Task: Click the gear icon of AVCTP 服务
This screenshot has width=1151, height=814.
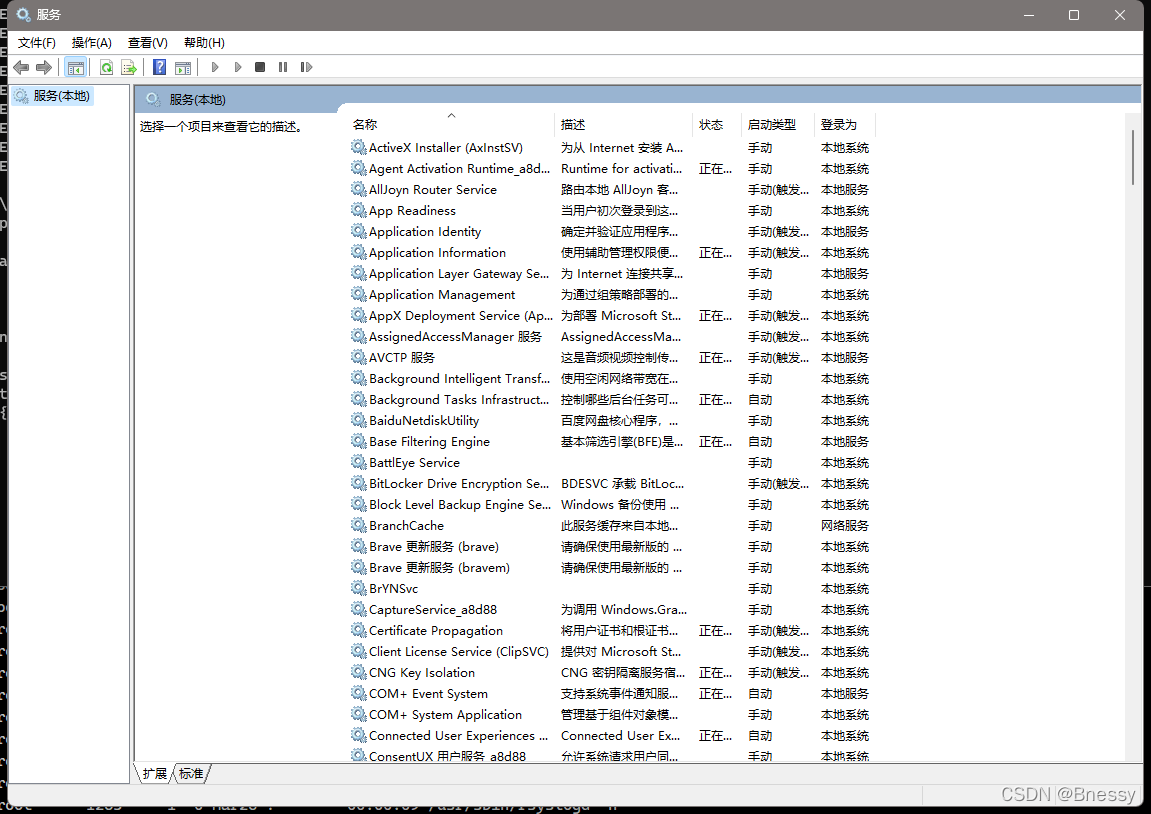Action: pos(359,357)
